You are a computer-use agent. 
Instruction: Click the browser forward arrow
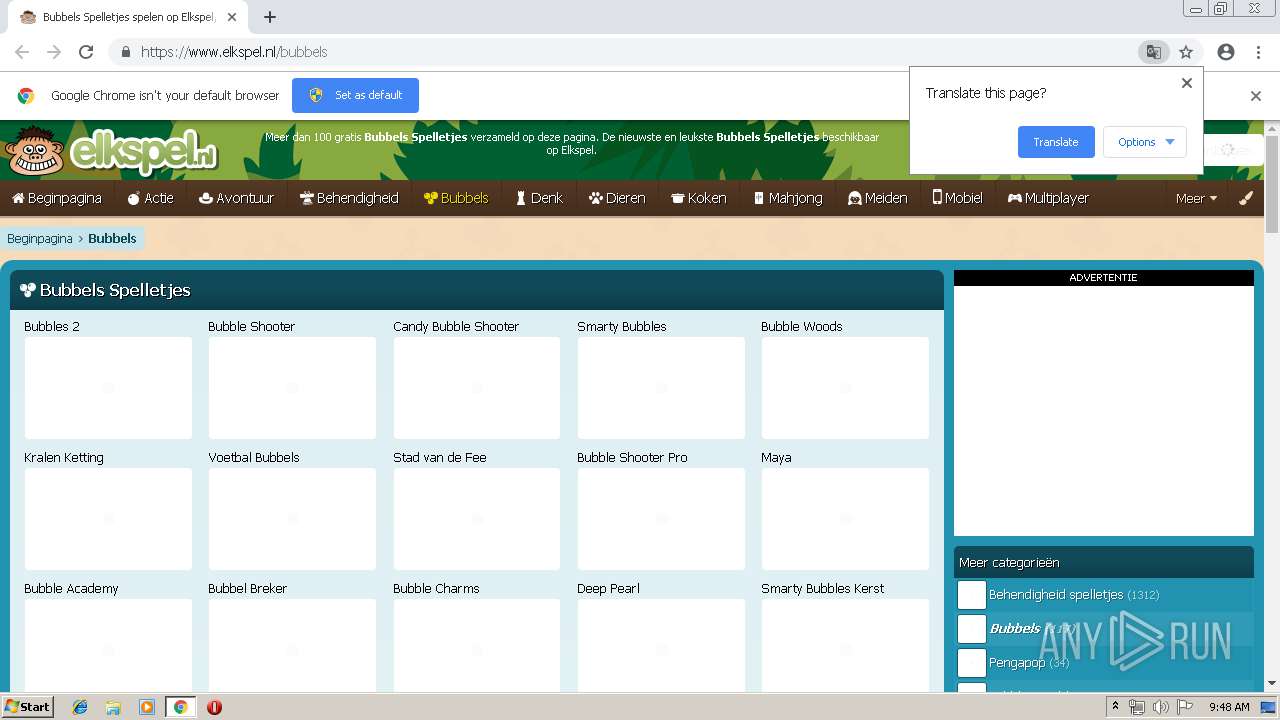54,52
